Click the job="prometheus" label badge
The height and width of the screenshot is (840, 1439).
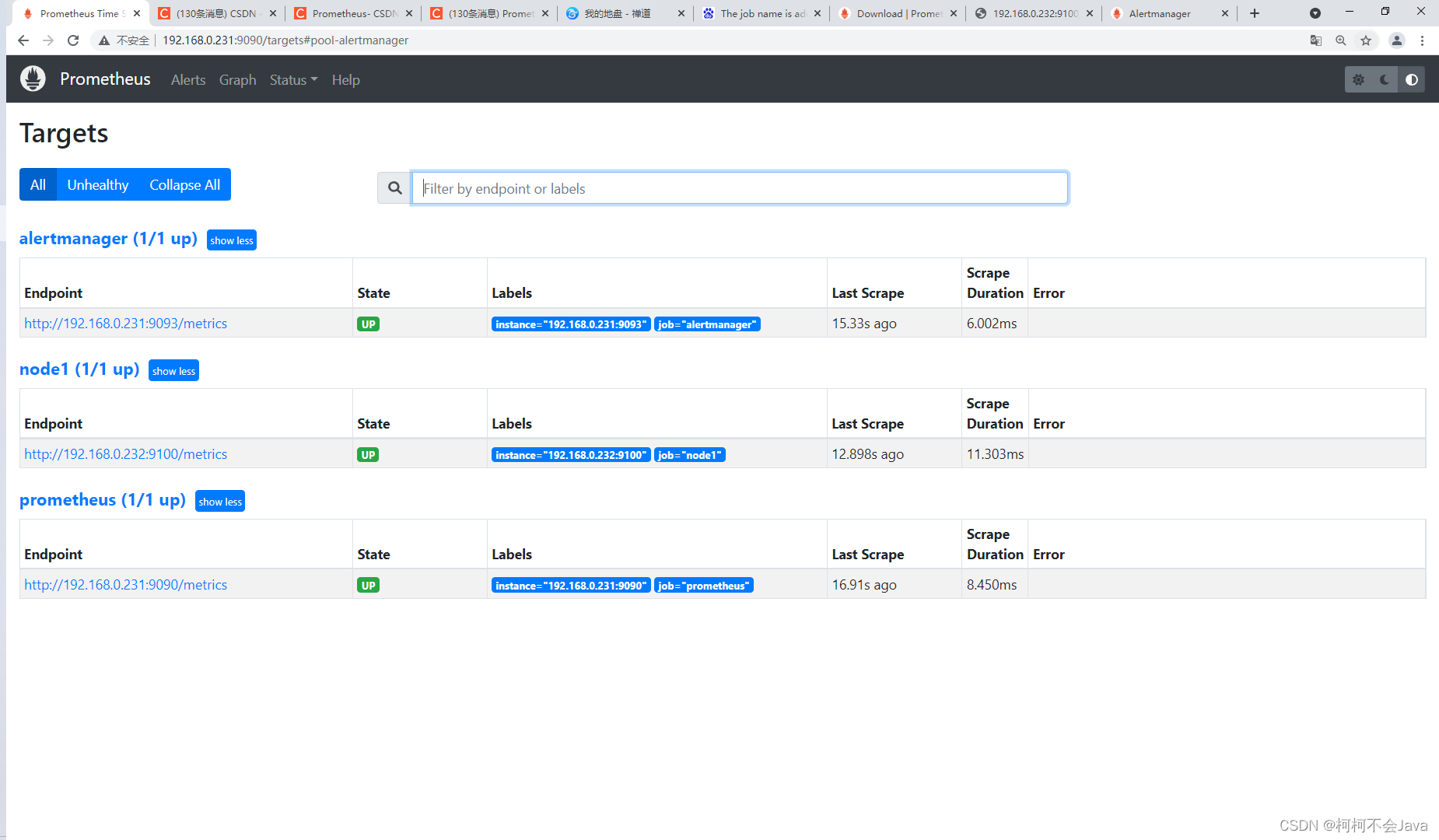pyautogui.click(x=703, y=586)
